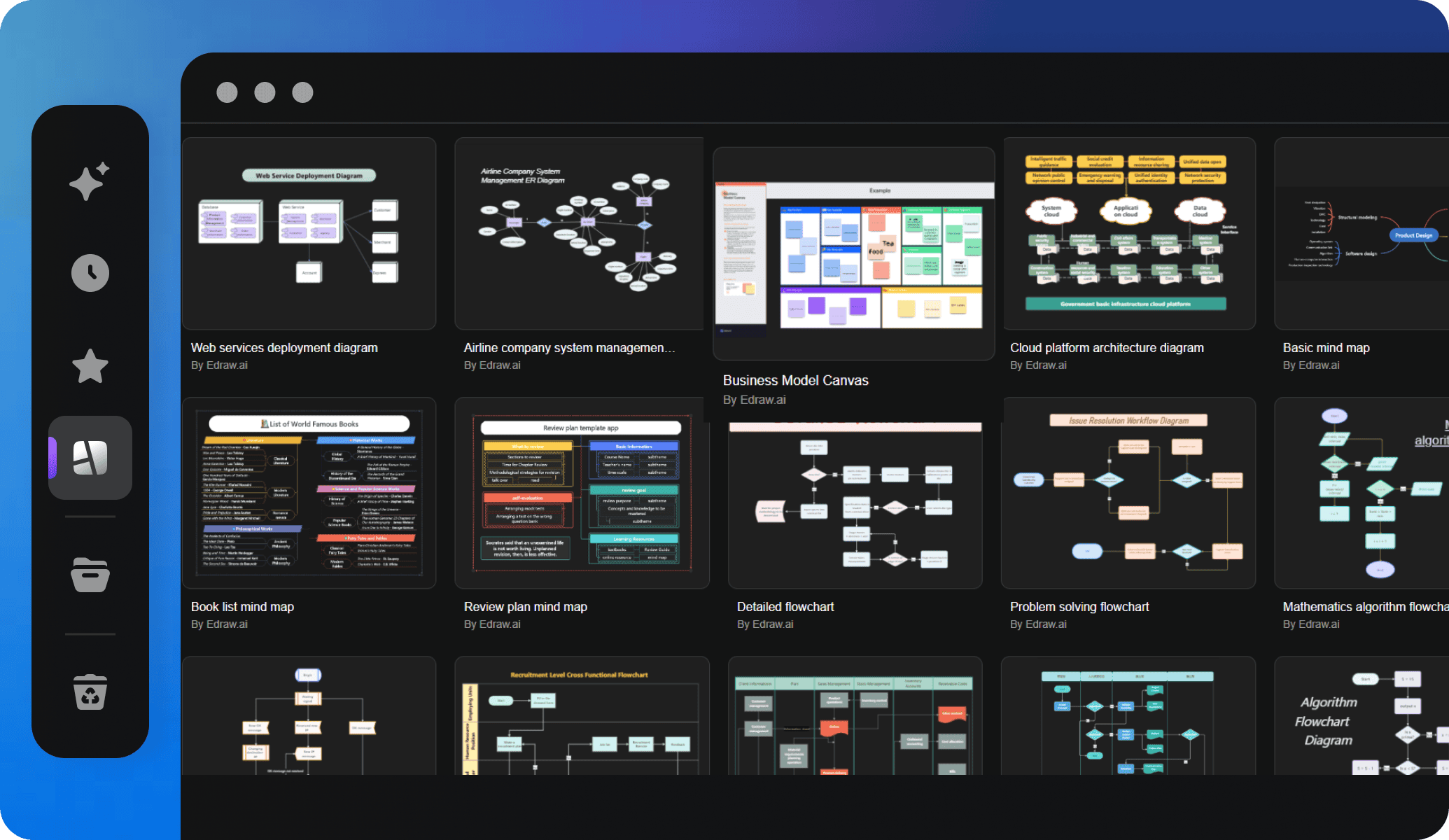Click the 'Review plan mind map' title
This screenshot has width=1449, height=840.
point(525,607)
